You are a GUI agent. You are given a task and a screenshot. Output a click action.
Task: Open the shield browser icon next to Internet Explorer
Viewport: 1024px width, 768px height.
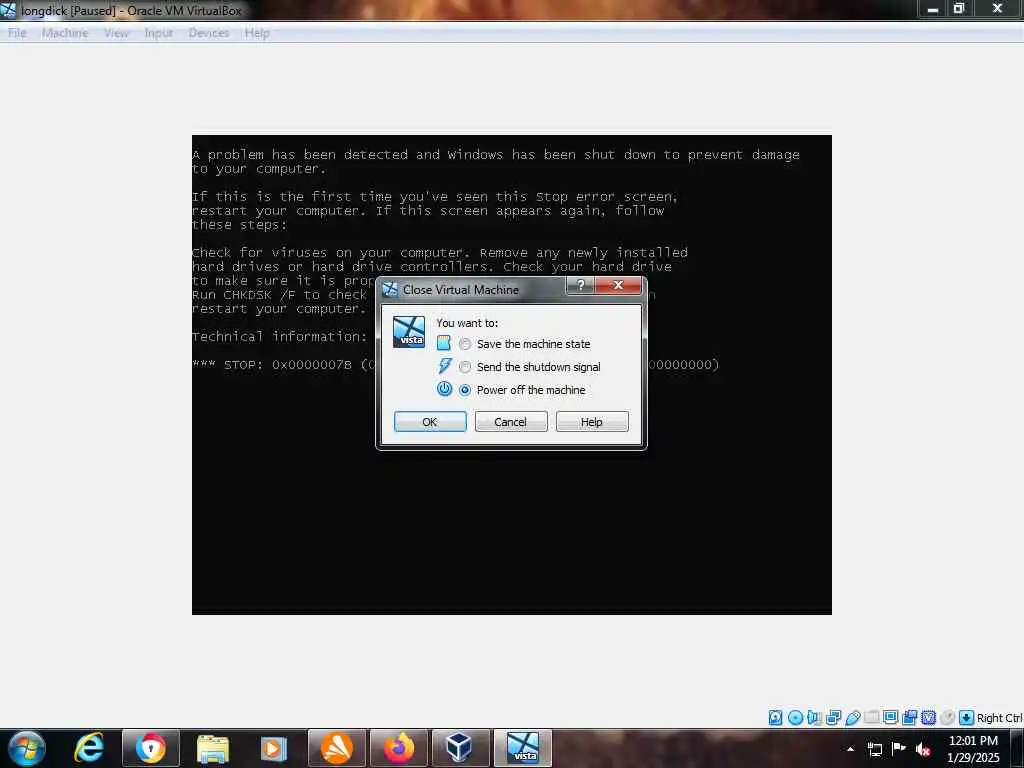tap(151, 748)
